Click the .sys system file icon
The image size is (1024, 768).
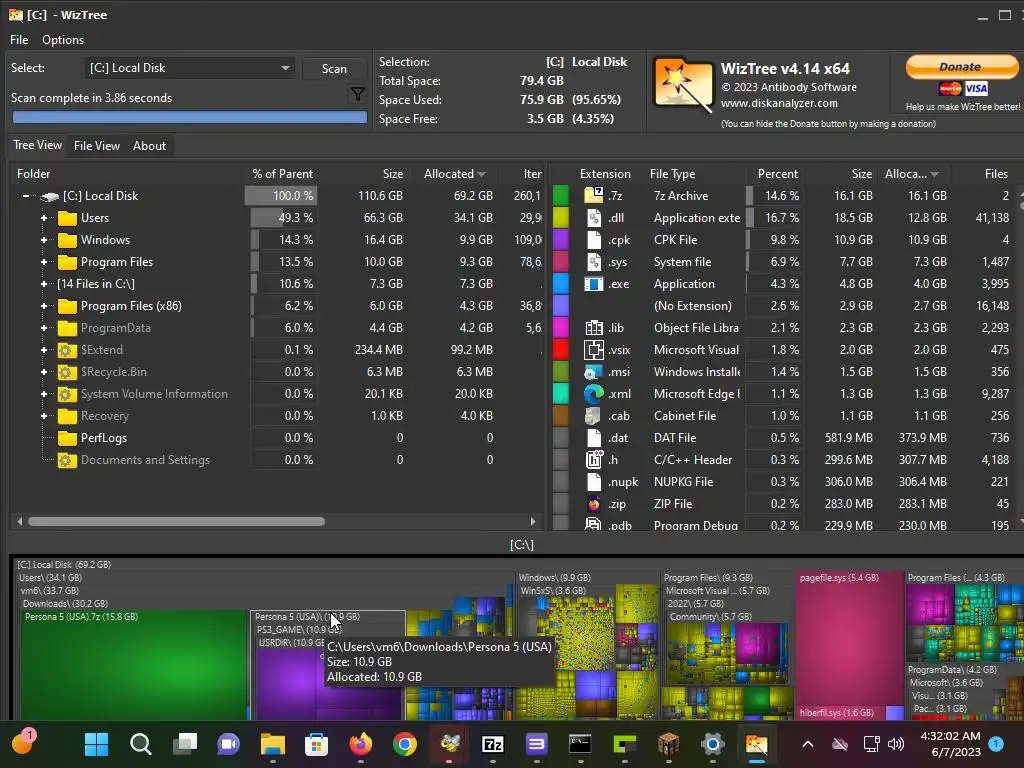pyautogui.click(x=593, y=262)
